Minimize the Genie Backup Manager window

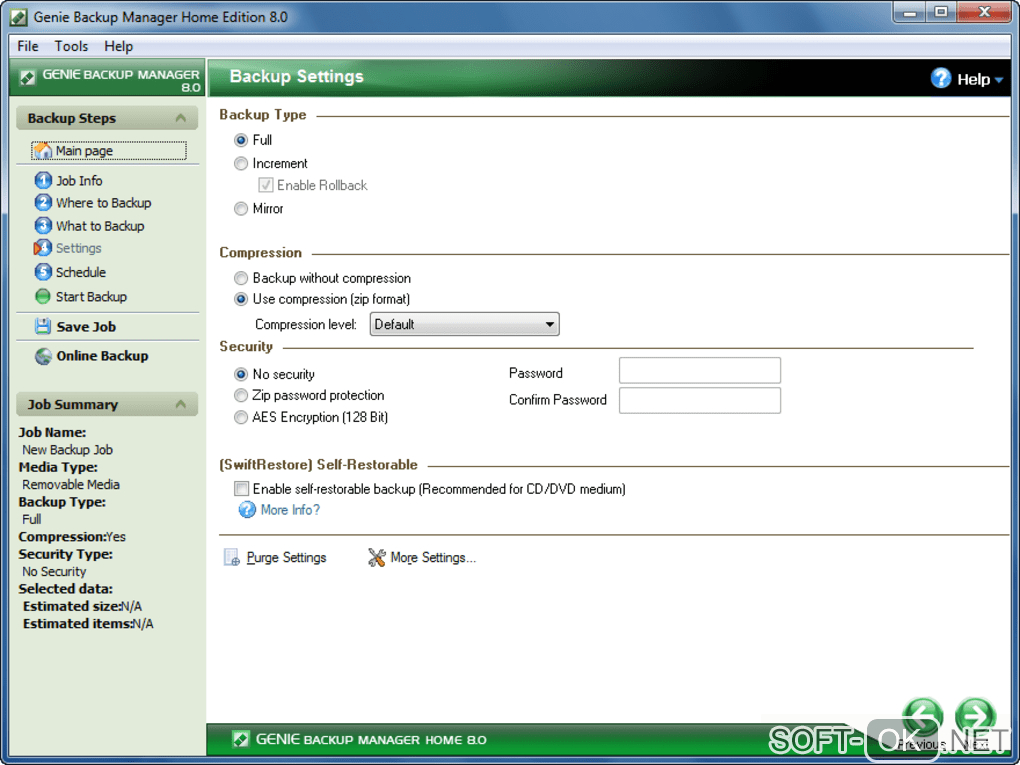click(909, 12)
